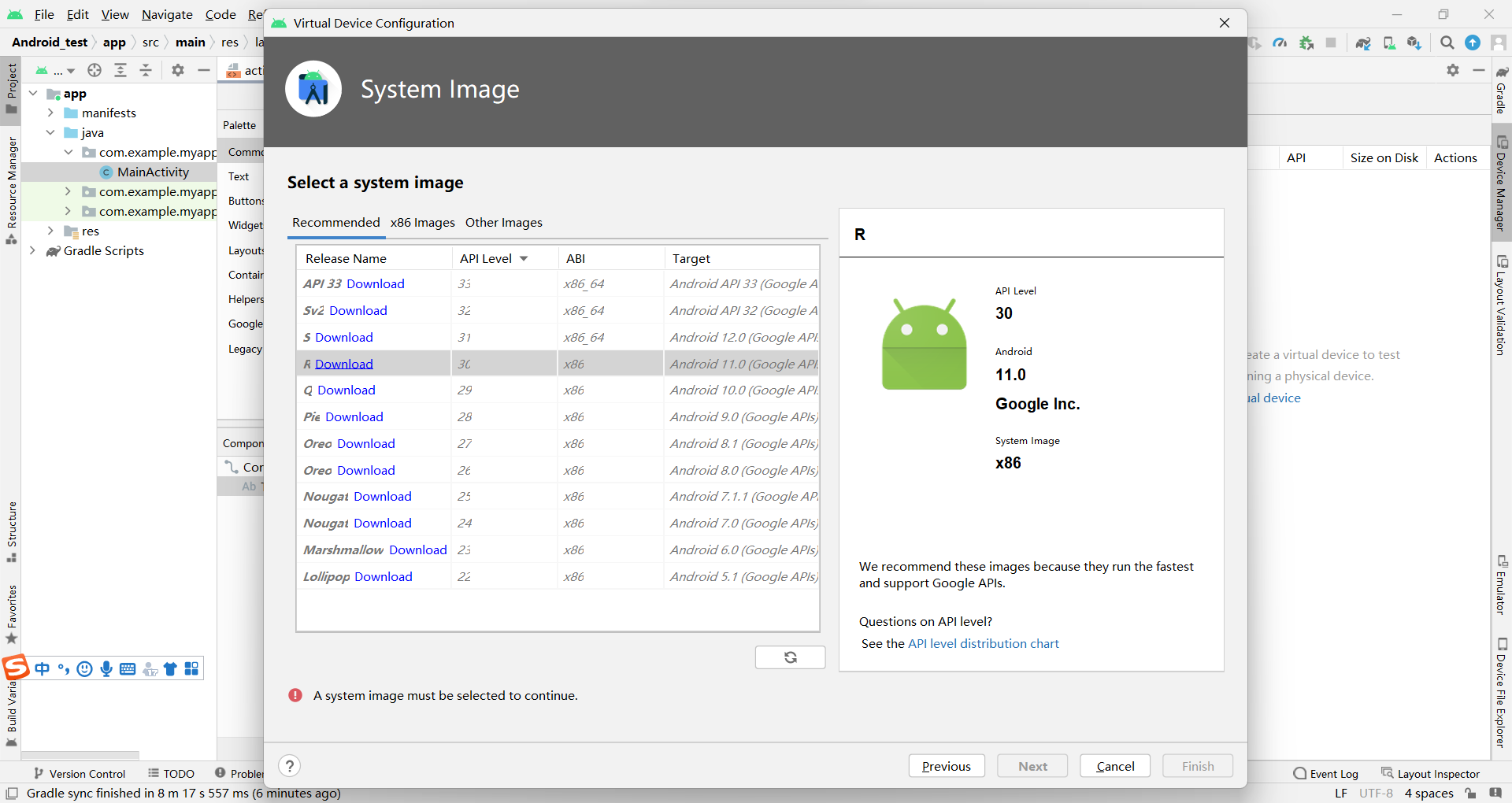Open Layout Validation side tab
Screen dimensions: 1512x803
point(1501,305)
